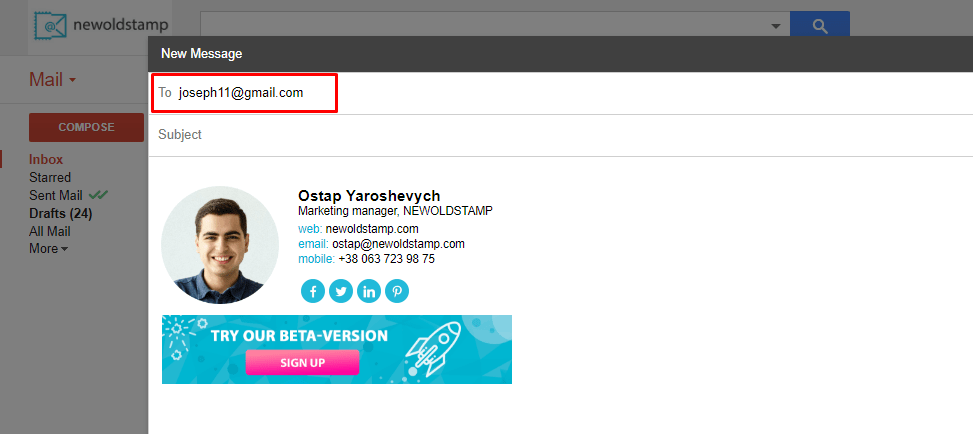Expand the More folders list
Image resolution: width=973 pixels, height=434 pixels.
(48, 248)
